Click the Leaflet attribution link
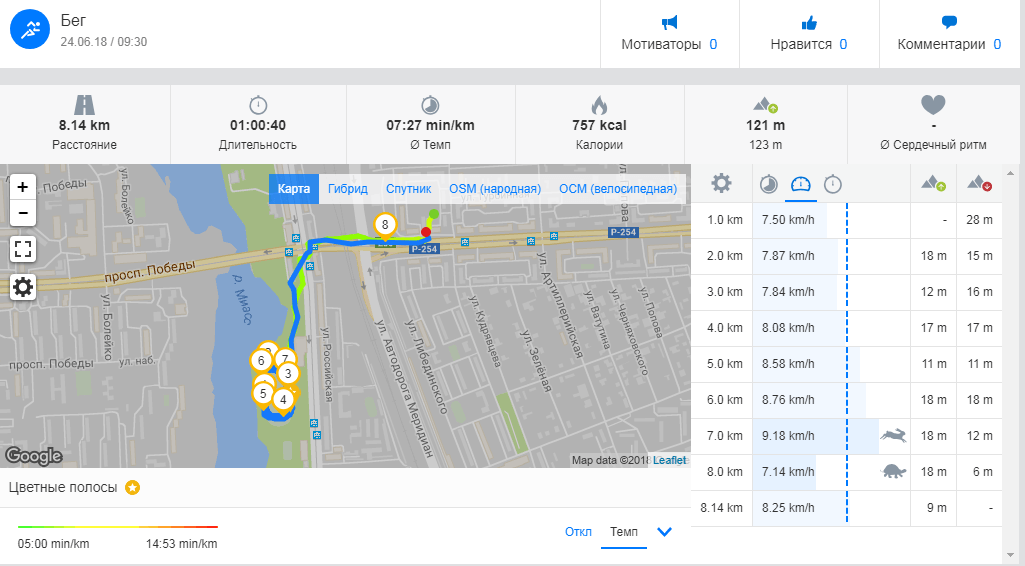The height and width of the screenshot is (566, 1025). click(669, 460)
